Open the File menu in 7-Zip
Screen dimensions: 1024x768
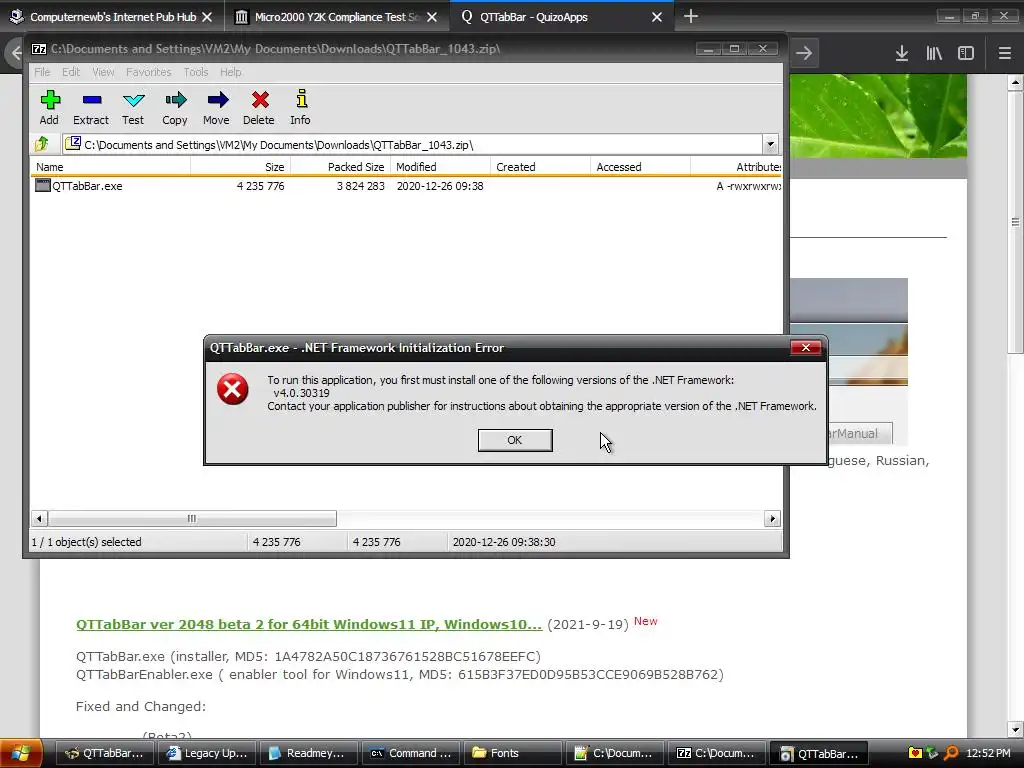[42, 72]
